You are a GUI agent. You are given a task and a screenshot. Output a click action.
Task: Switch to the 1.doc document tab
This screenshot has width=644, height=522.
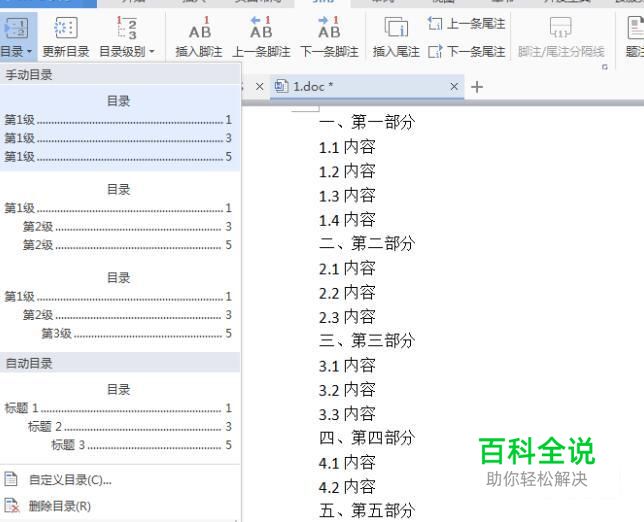pyautogui.click(x=367, y=87)
